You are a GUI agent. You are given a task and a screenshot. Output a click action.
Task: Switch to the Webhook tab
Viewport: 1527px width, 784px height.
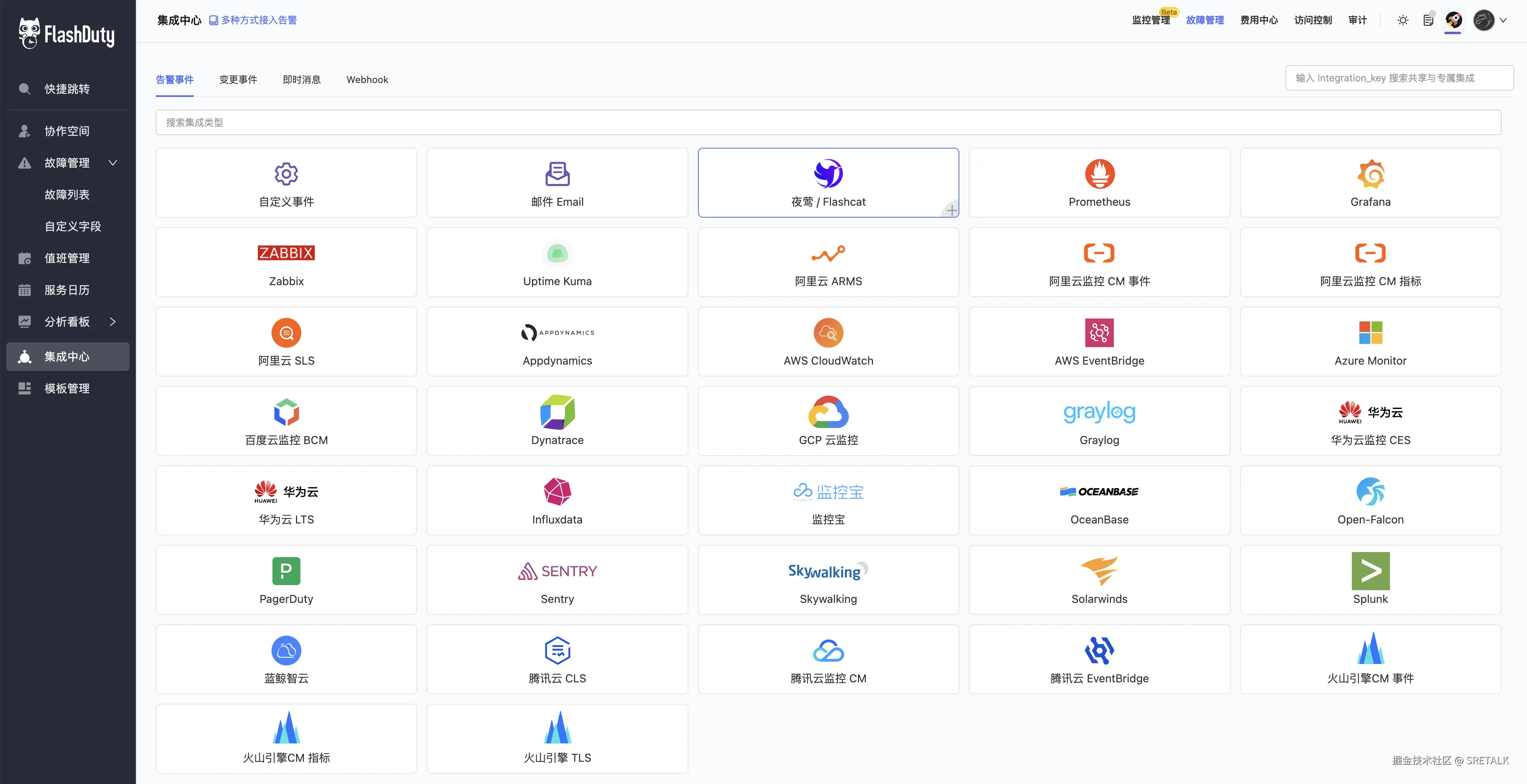tap(367, 79)
